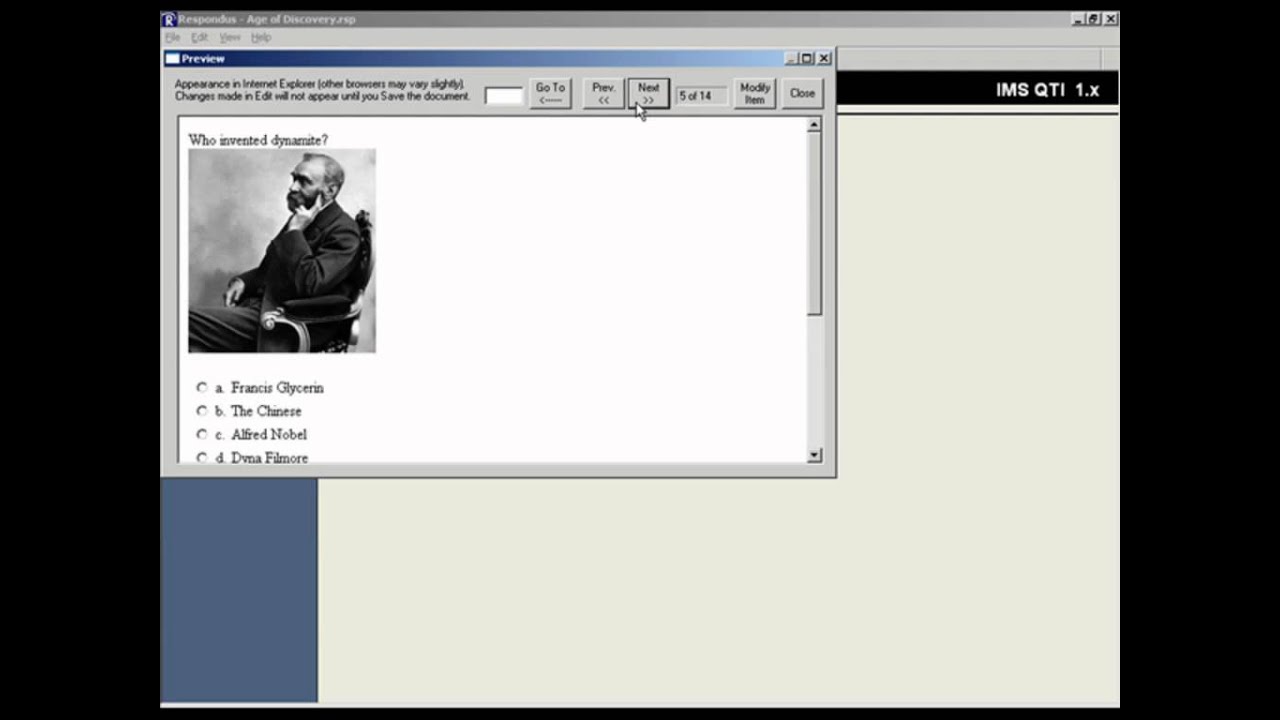
Task: Go to the previous question with Prev.
Action: tap(604, 94)
